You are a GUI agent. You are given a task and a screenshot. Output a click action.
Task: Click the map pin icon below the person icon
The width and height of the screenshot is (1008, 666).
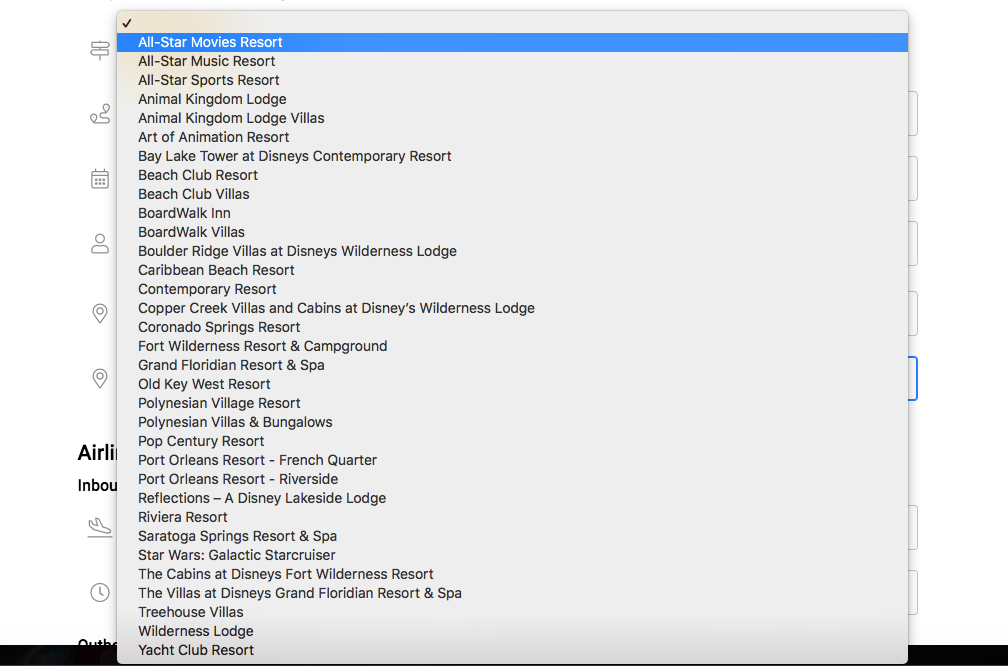(100, 314)
